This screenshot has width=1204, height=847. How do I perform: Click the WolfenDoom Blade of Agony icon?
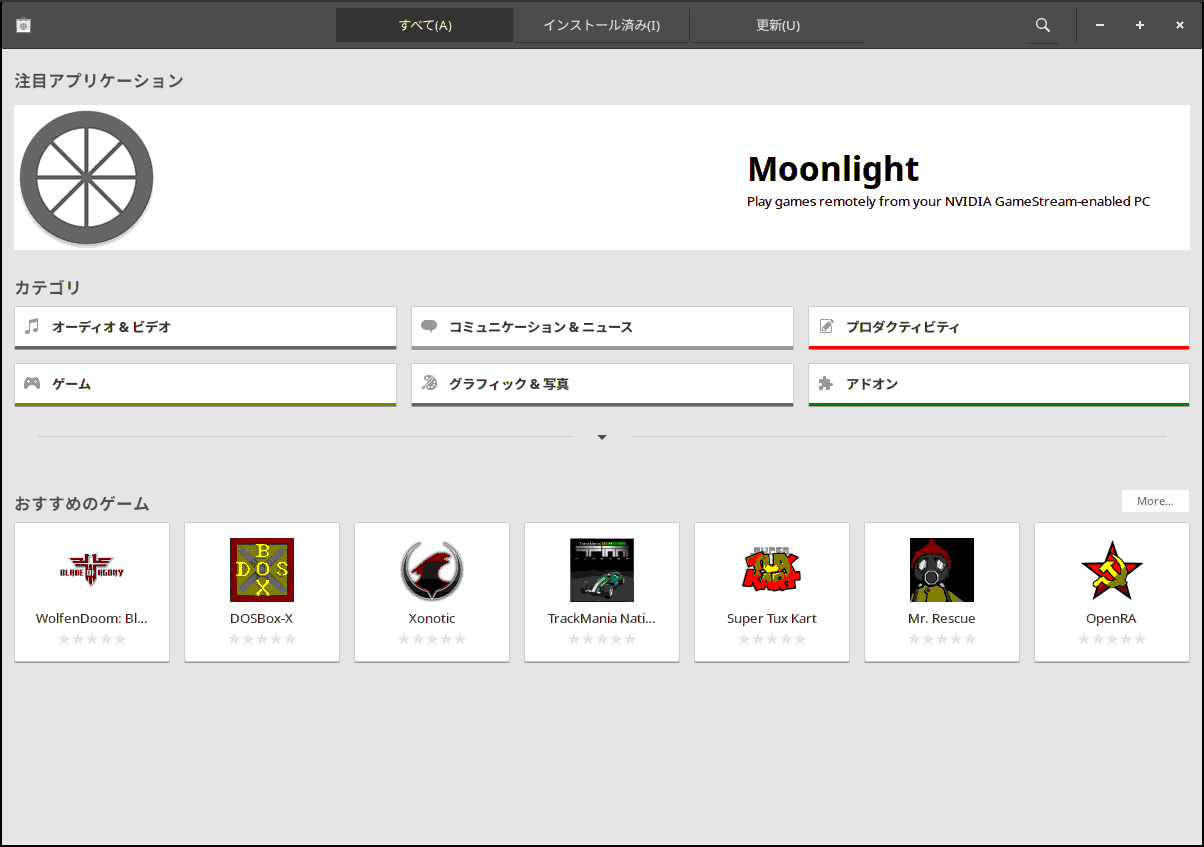click(x=92, y=570)
